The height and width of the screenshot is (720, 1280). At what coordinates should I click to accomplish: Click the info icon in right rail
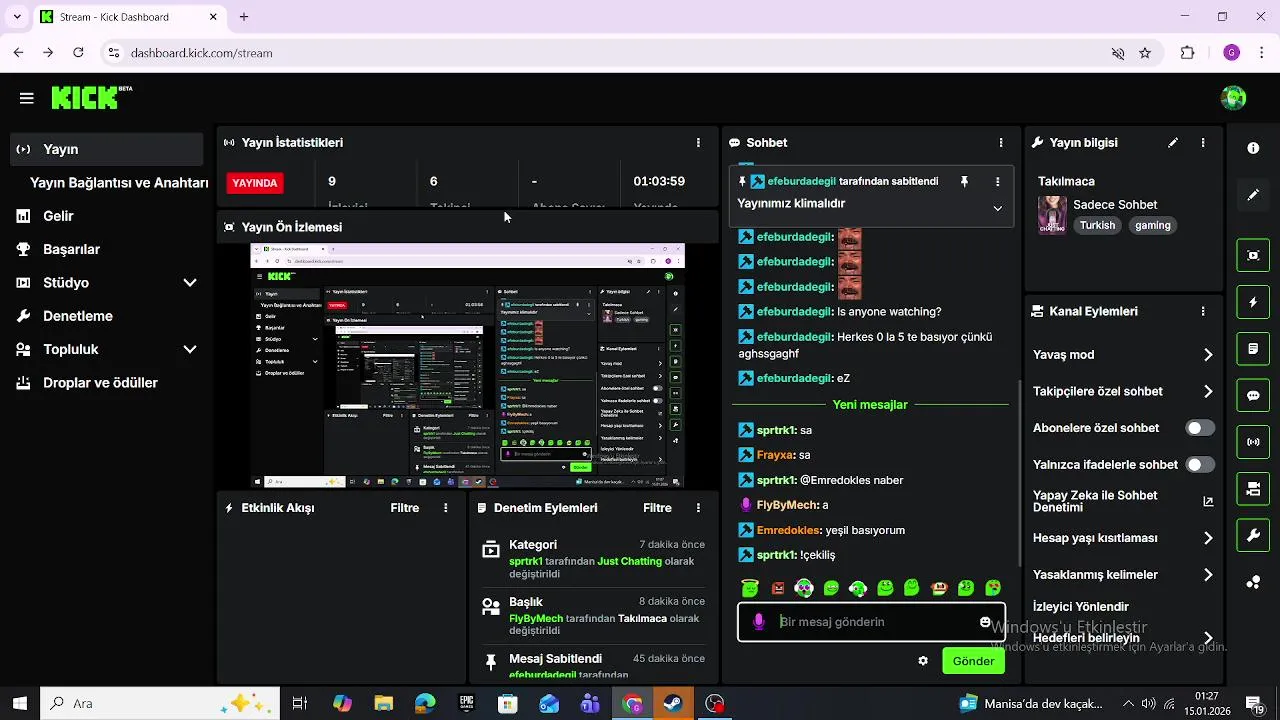click(x=1253, y=148)
